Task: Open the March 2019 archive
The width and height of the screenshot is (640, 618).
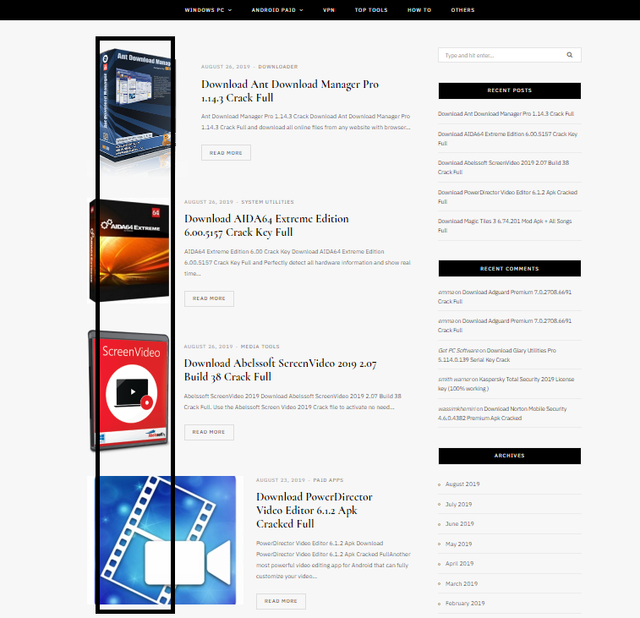Action: pos(461,583)
